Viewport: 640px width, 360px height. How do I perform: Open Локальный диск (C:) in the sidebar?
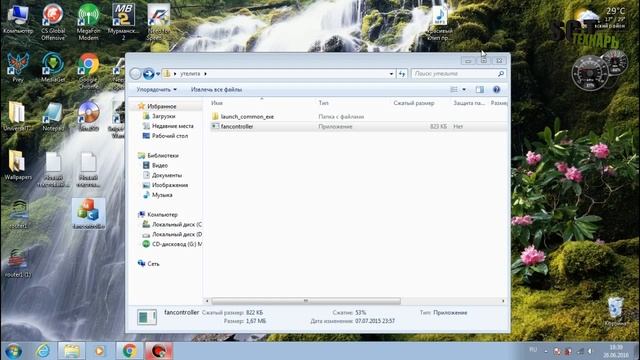176,224
